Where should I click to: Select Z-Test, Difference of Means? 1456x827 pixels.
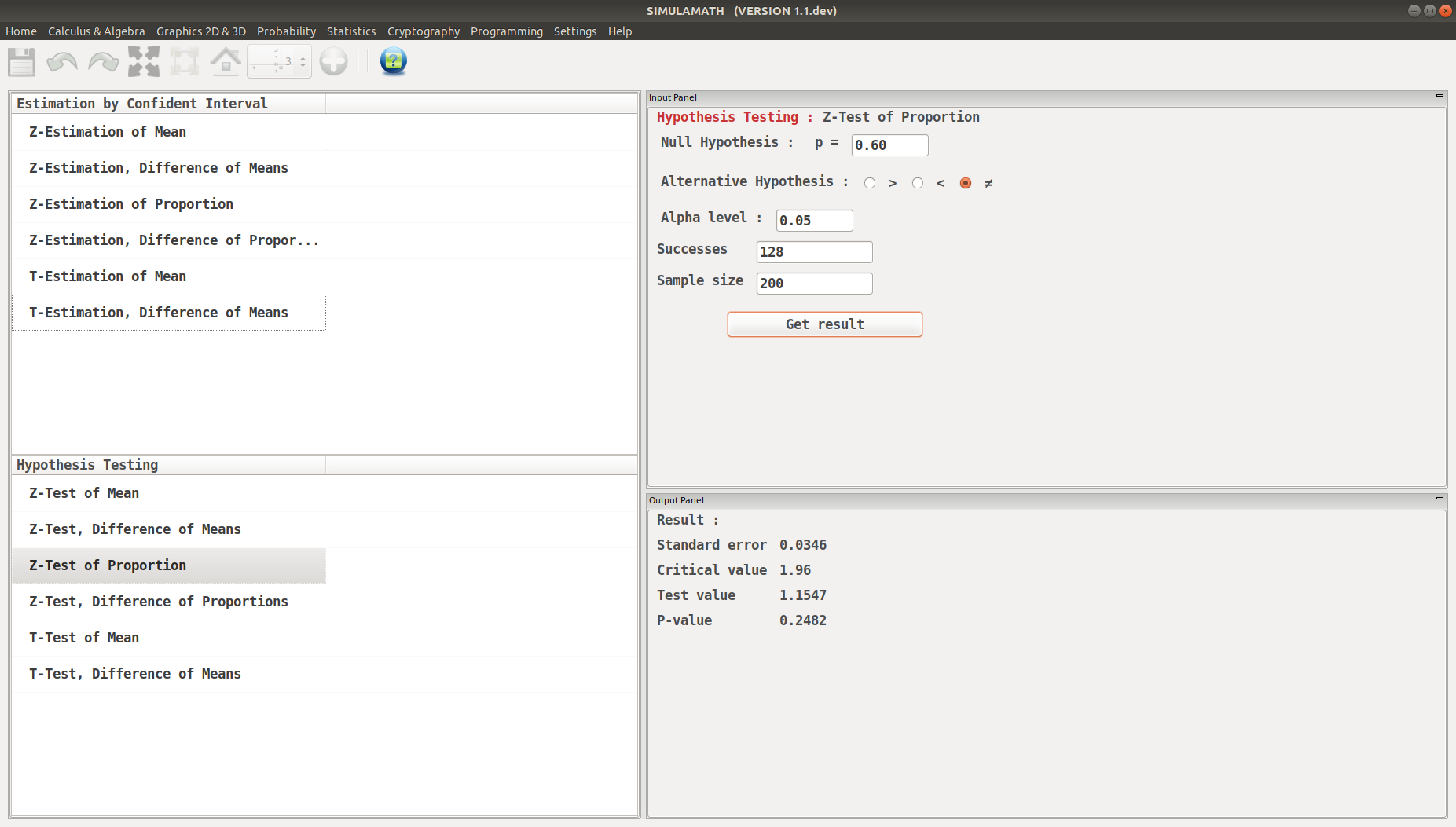pyautogui.click(x=168, y=529)
